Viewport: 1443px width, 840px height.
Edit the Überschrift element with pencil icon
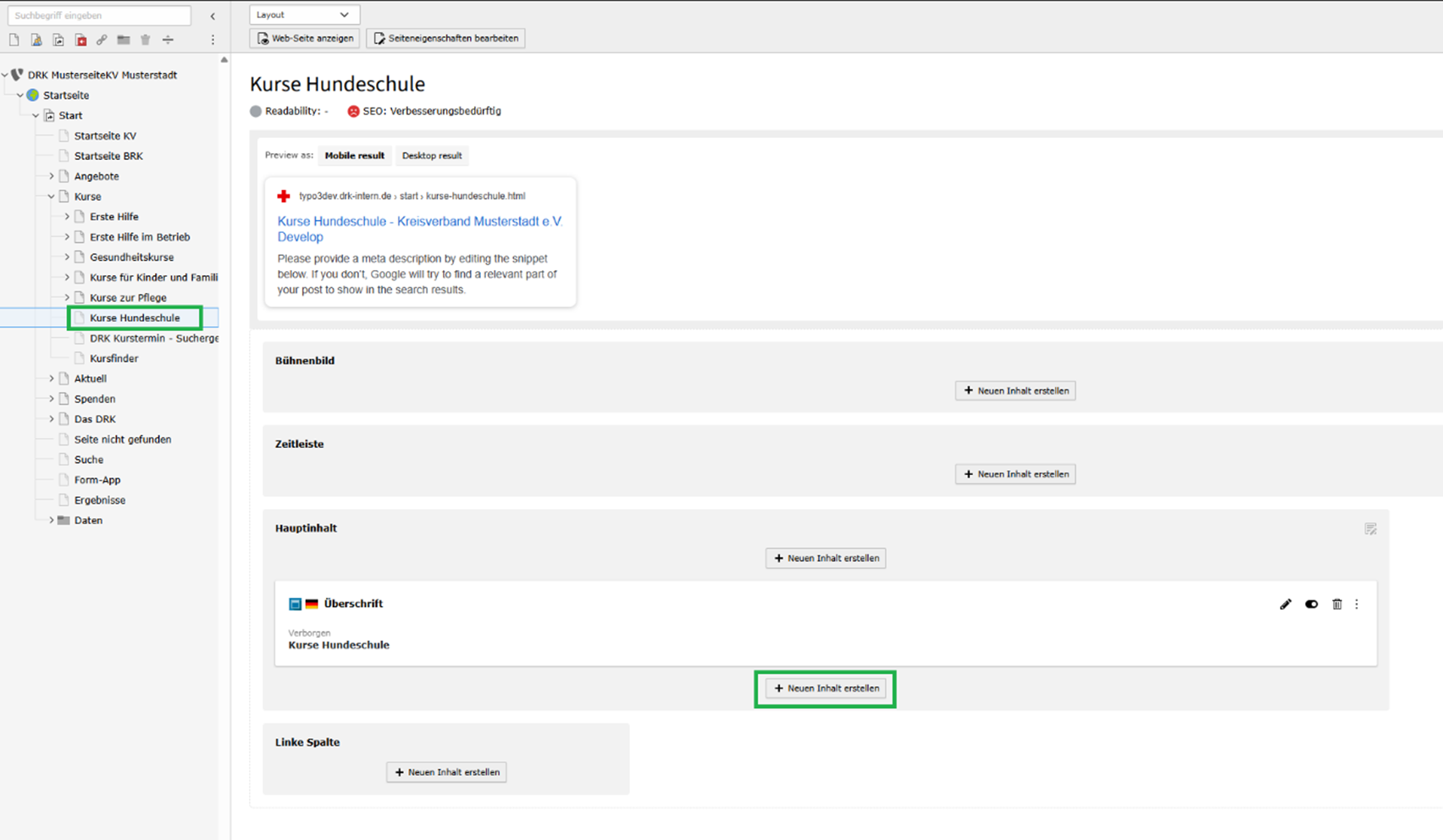[1285, 605]
